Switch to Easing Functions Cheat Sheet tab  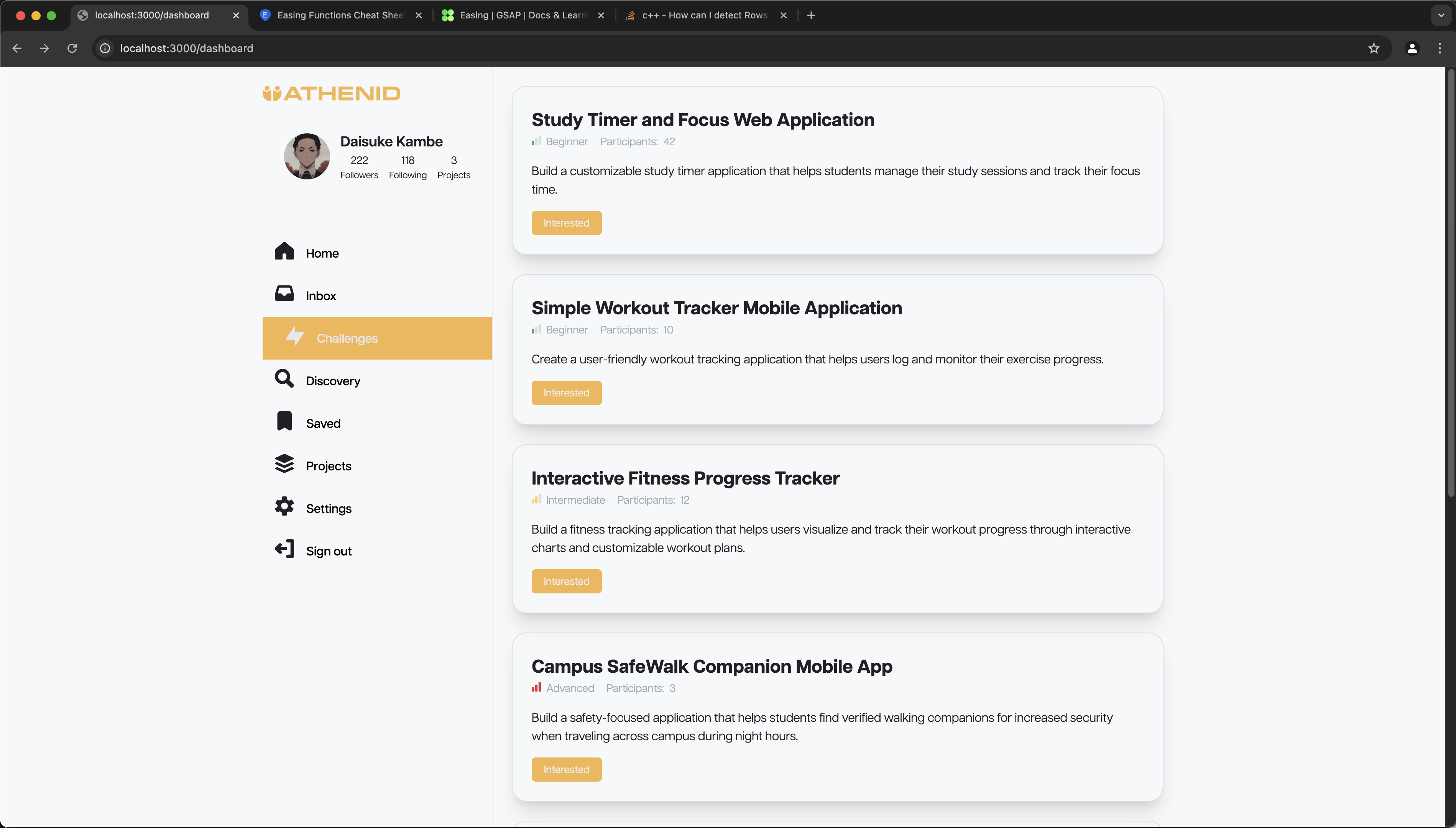(340, 15)
